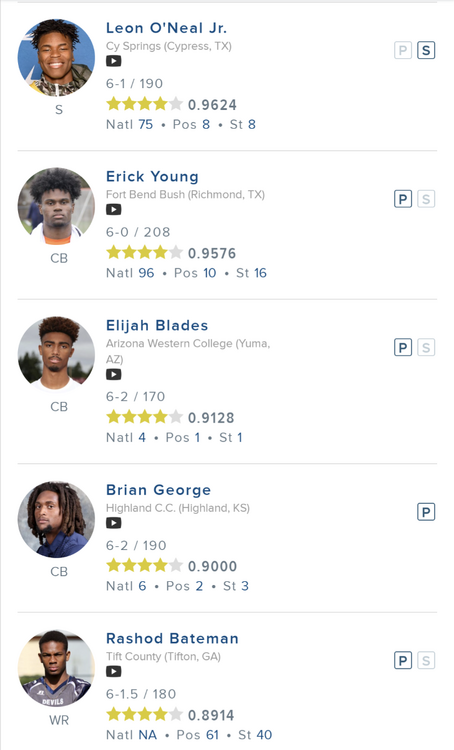Open Erick Young's profile photo
Image resolution: width=454 pixels, height=750 pixels.
56,207
